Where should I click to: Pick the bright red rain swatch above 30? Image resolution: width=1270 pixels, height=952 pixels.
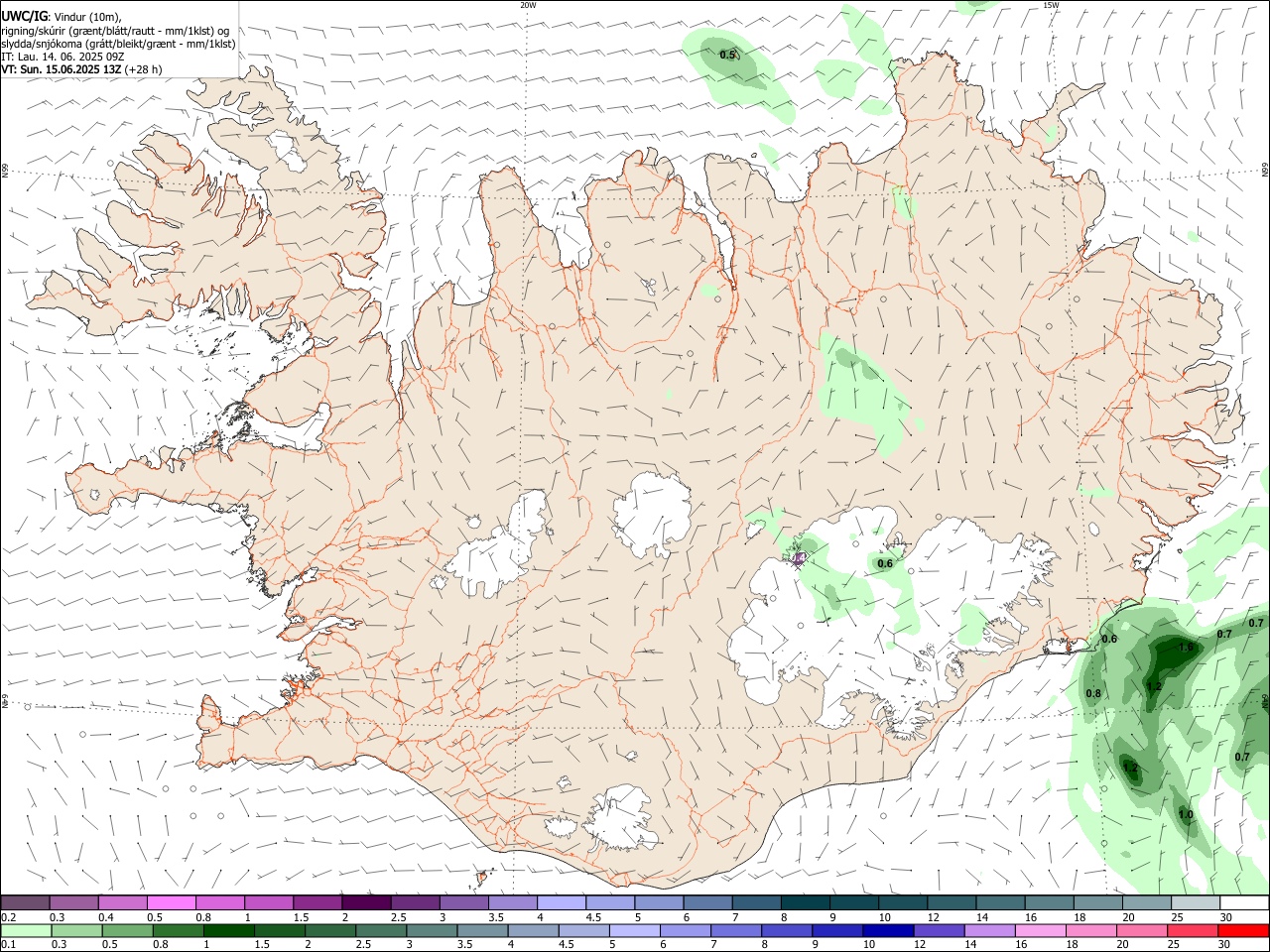[1244, 931]
